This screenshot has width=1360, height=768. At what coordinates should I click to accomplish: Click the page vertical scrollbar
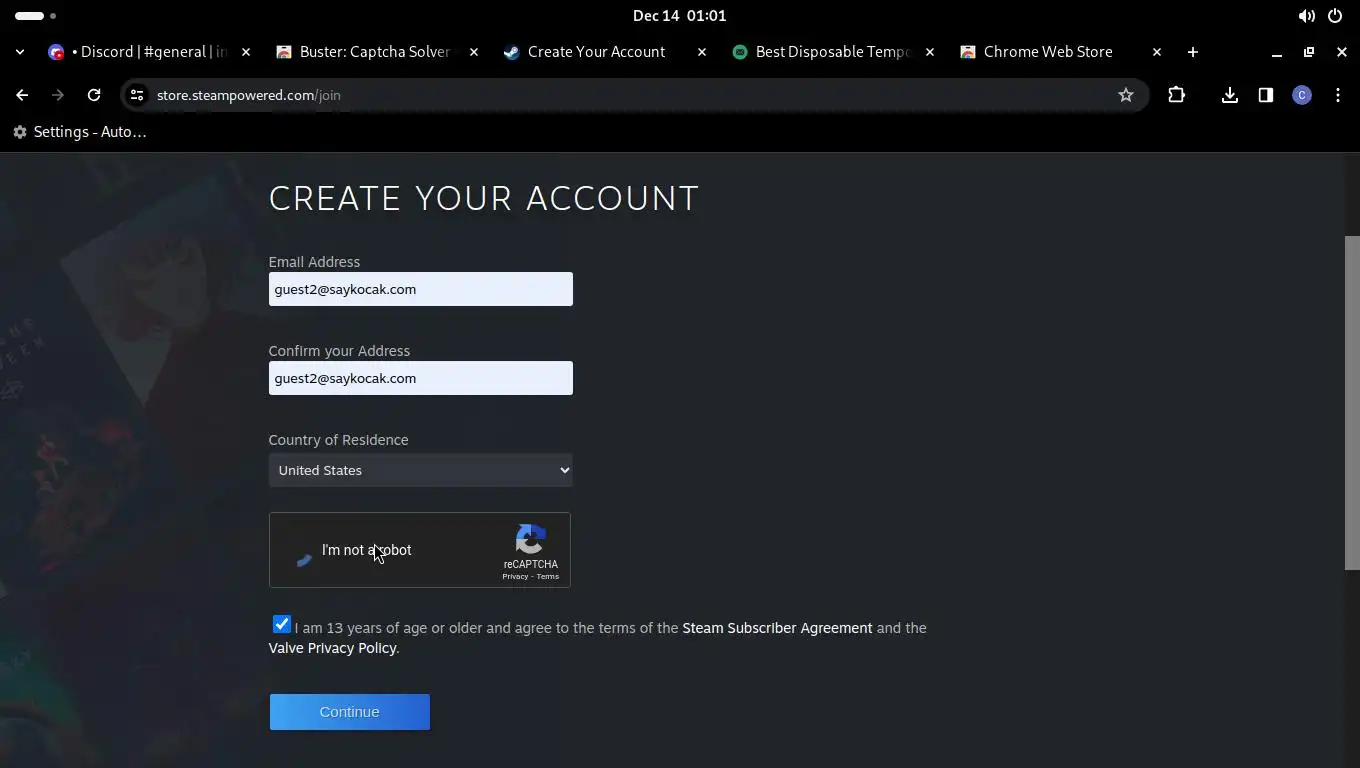pyautogui.click(x=1352, y=403)
